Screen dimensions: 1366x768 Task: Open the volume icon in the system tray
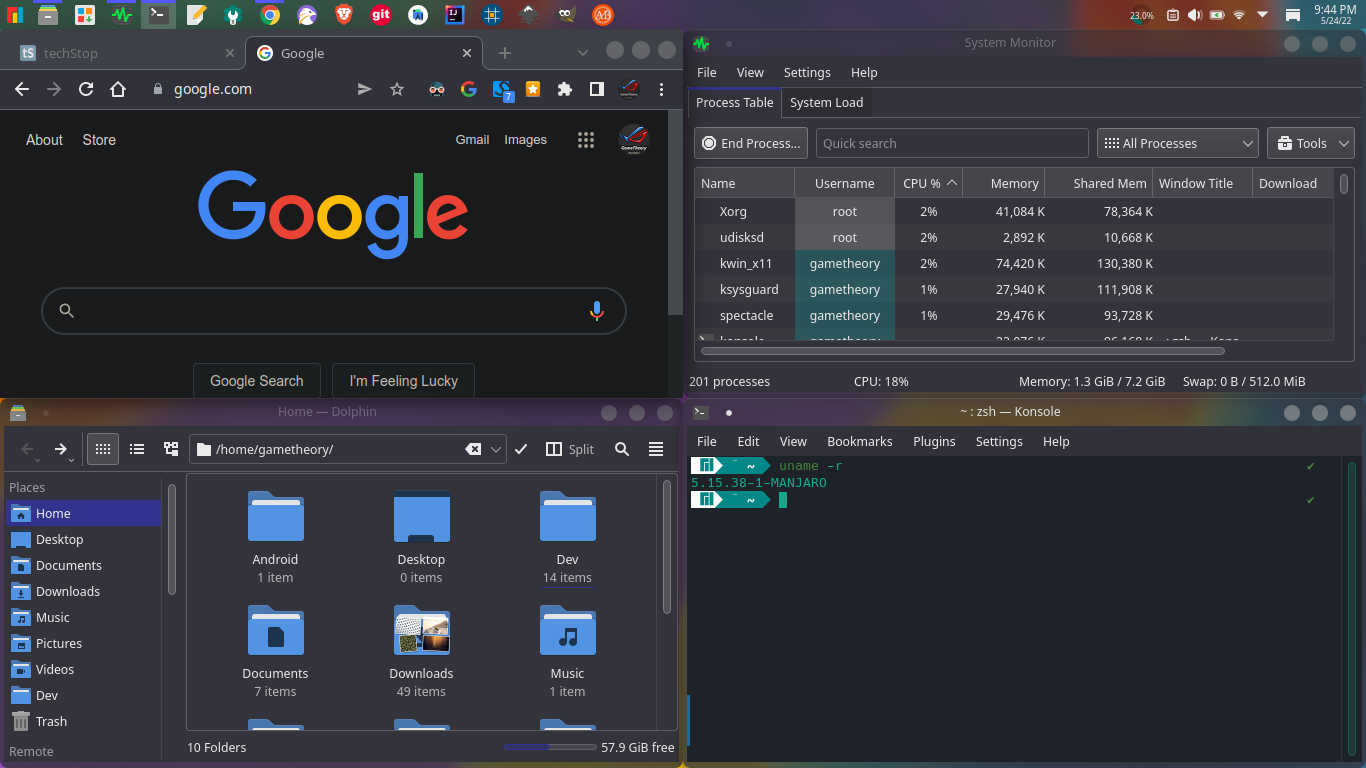(1194, 15)
